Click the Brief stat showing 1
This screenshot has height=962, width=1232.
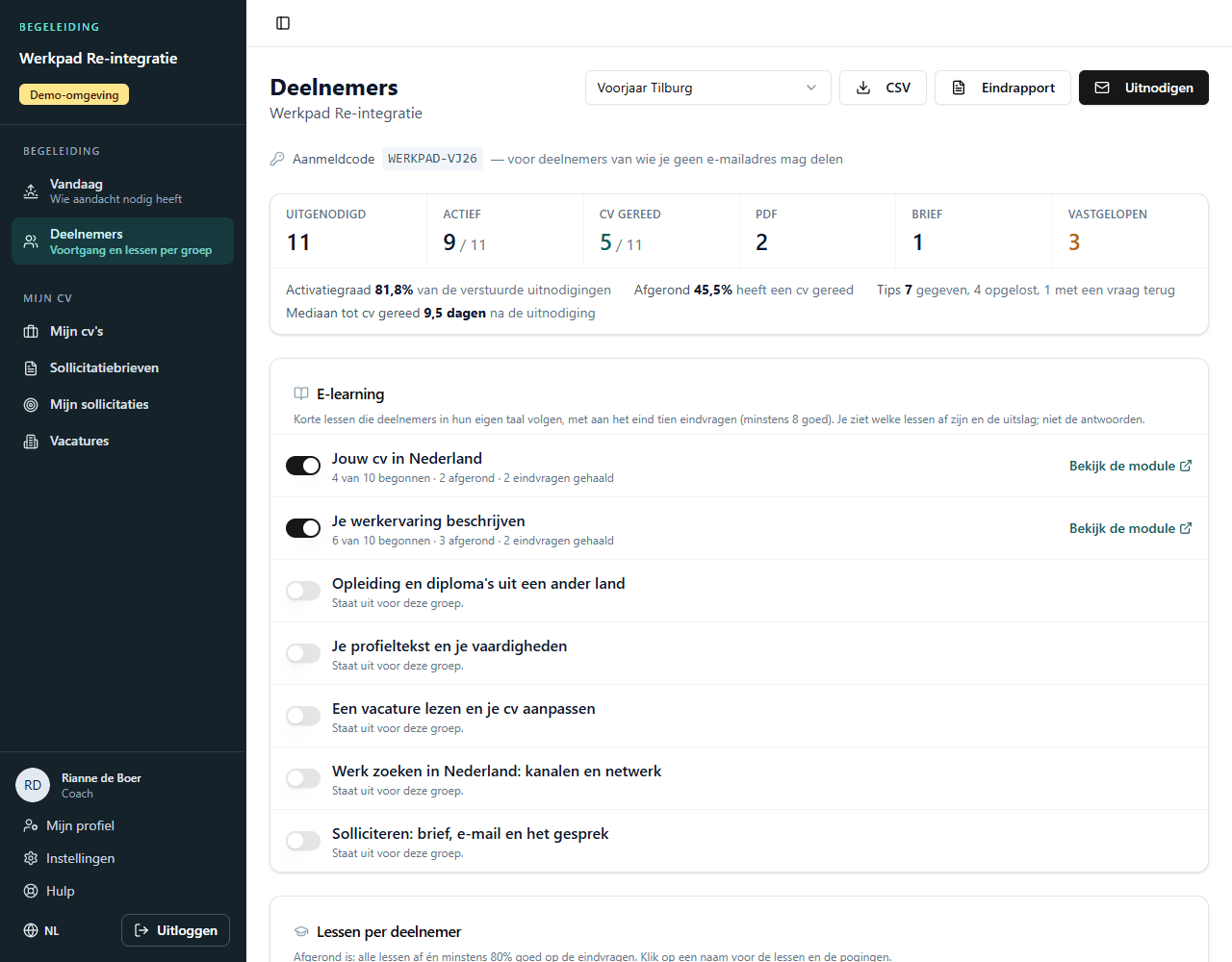tap(974, 231)
